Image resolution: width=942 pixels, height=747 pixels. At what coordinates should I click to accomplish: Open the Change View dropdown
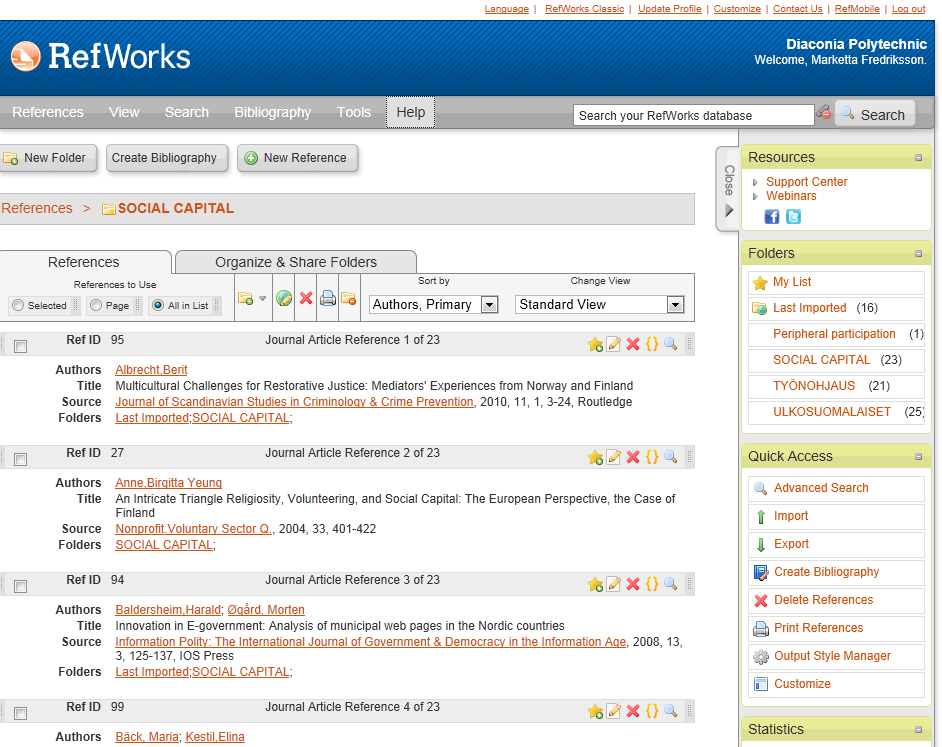tap(600, 305)
